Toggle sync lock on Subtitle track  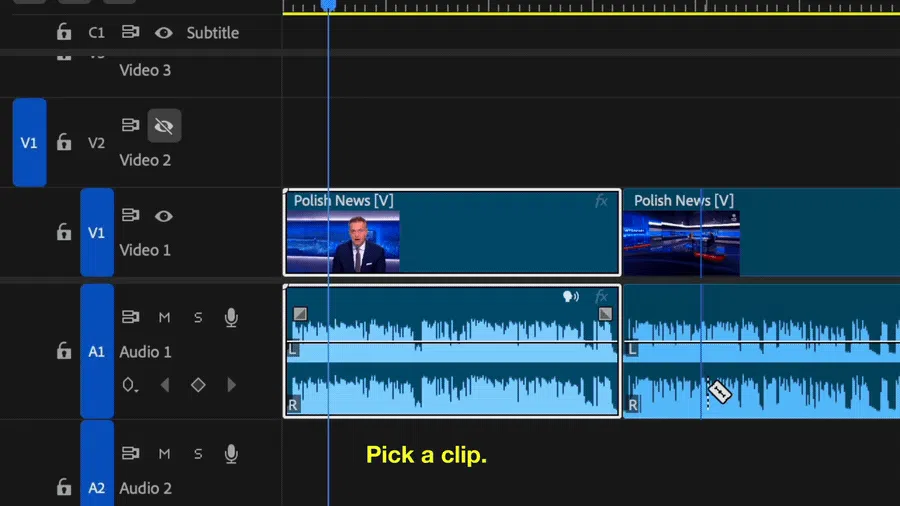(x=130, y=32)
